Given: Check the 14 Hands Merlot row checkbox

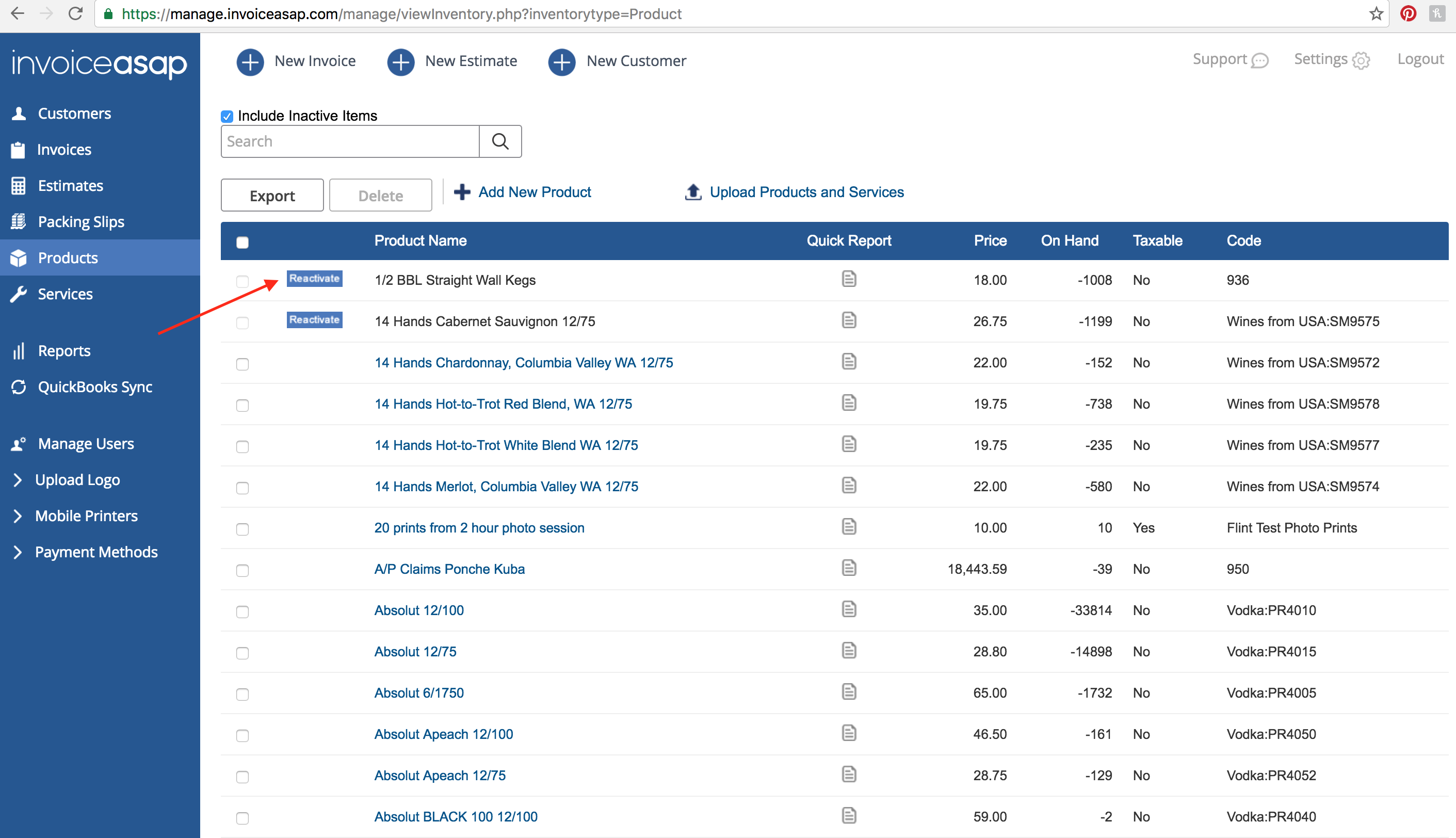Looking at the screenshot, I should coord(242,488).
